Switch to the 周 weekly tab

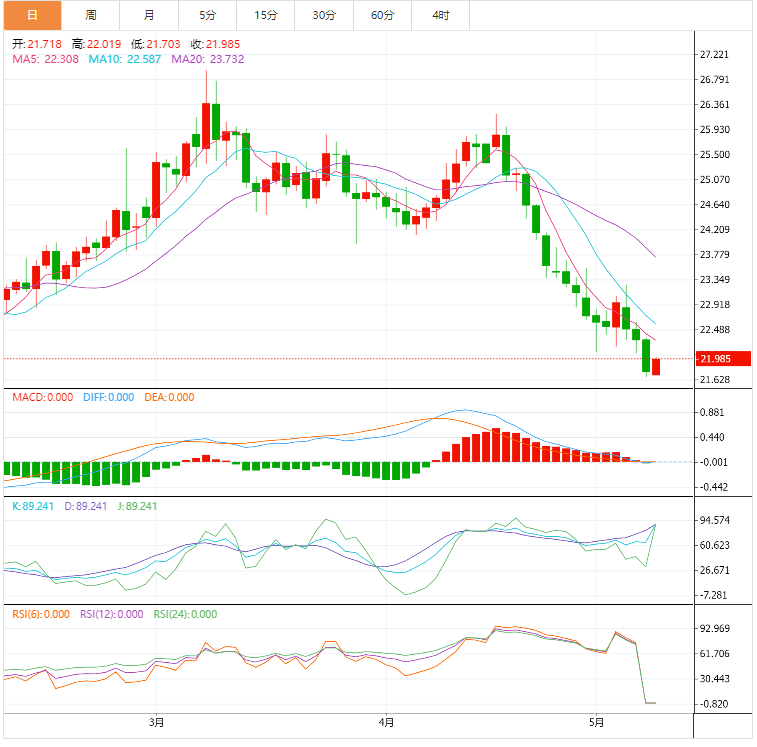tap(90, 15)
